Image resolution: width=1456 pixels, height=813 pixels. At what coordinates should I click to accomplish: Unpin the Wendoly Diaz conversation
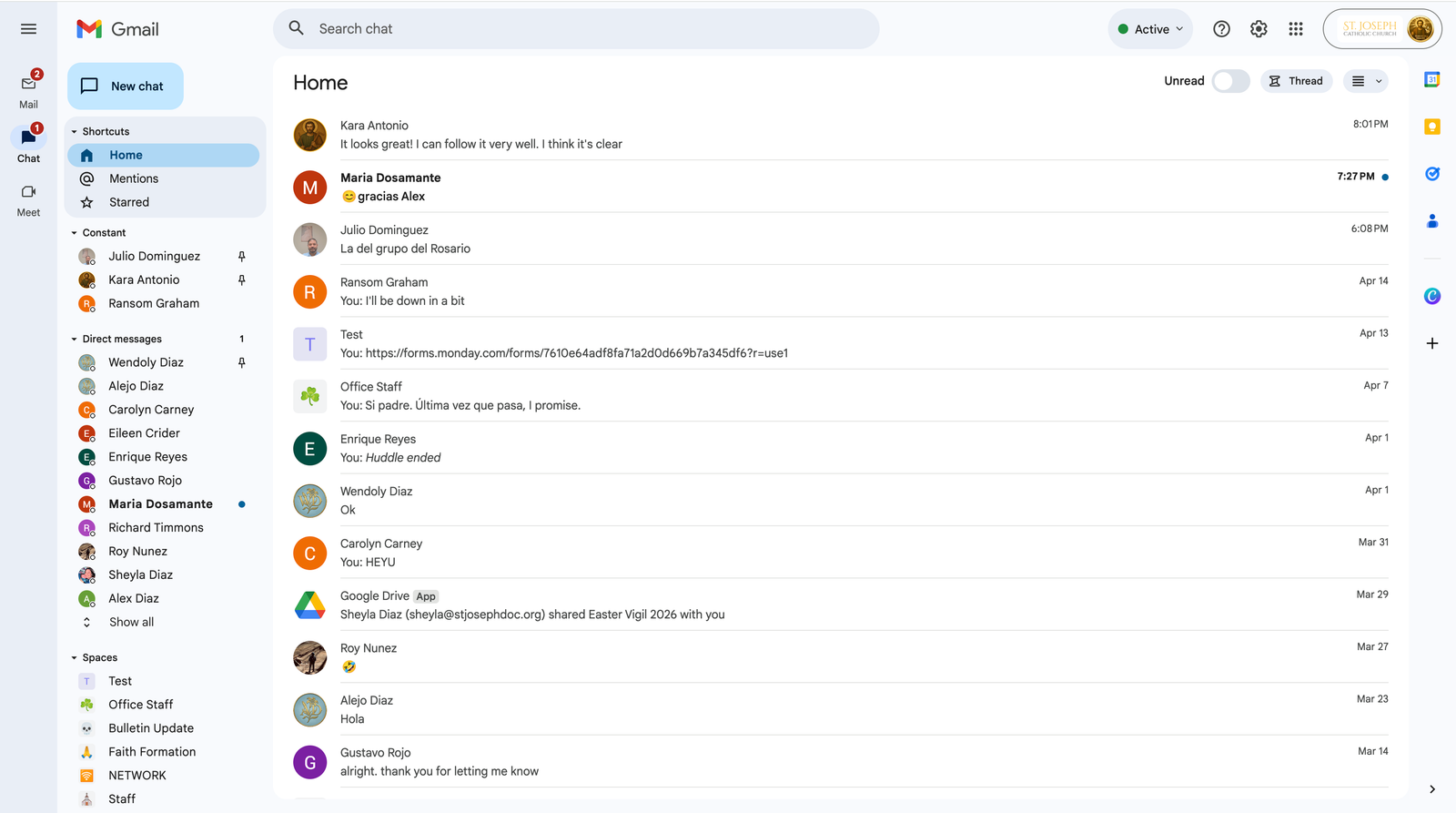[241, 362]
